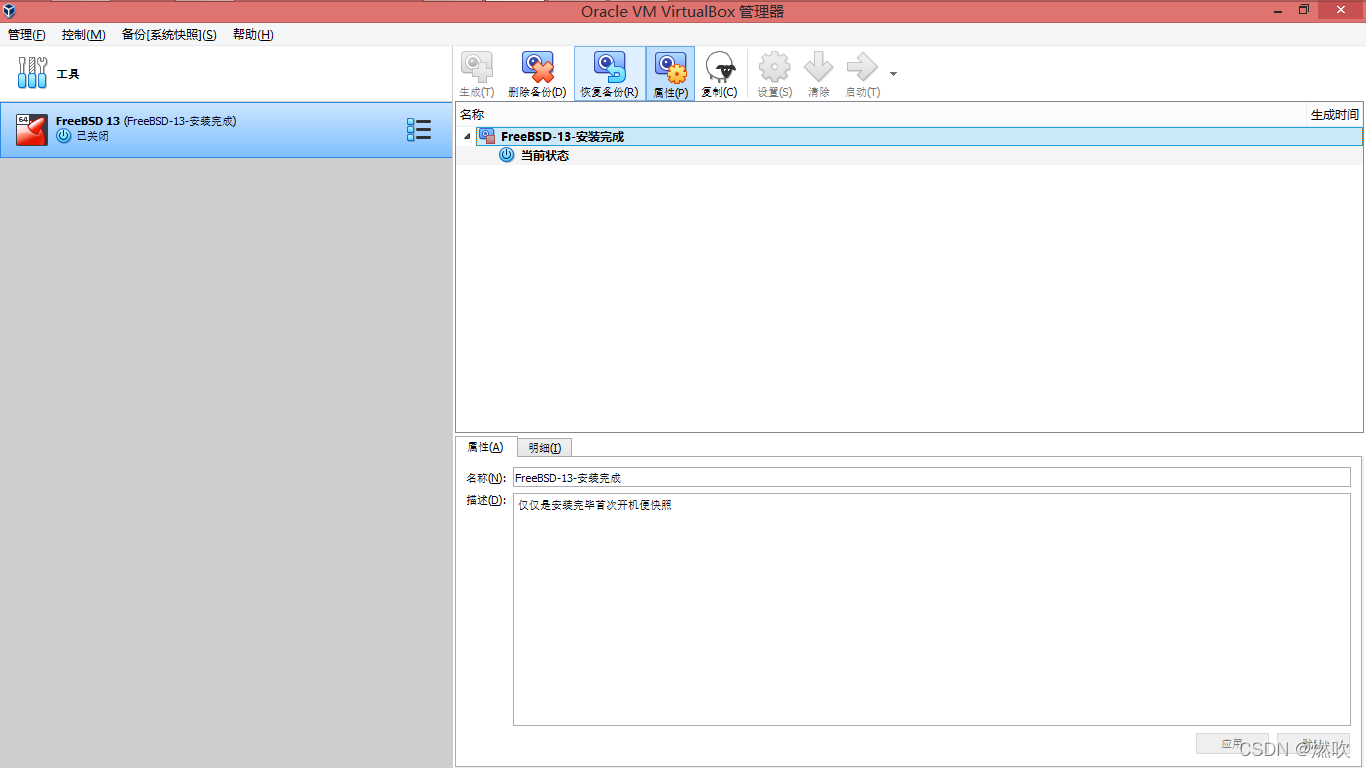
Task: Switch to the 明细(I) tab
Action: click(x=545, y=448)
